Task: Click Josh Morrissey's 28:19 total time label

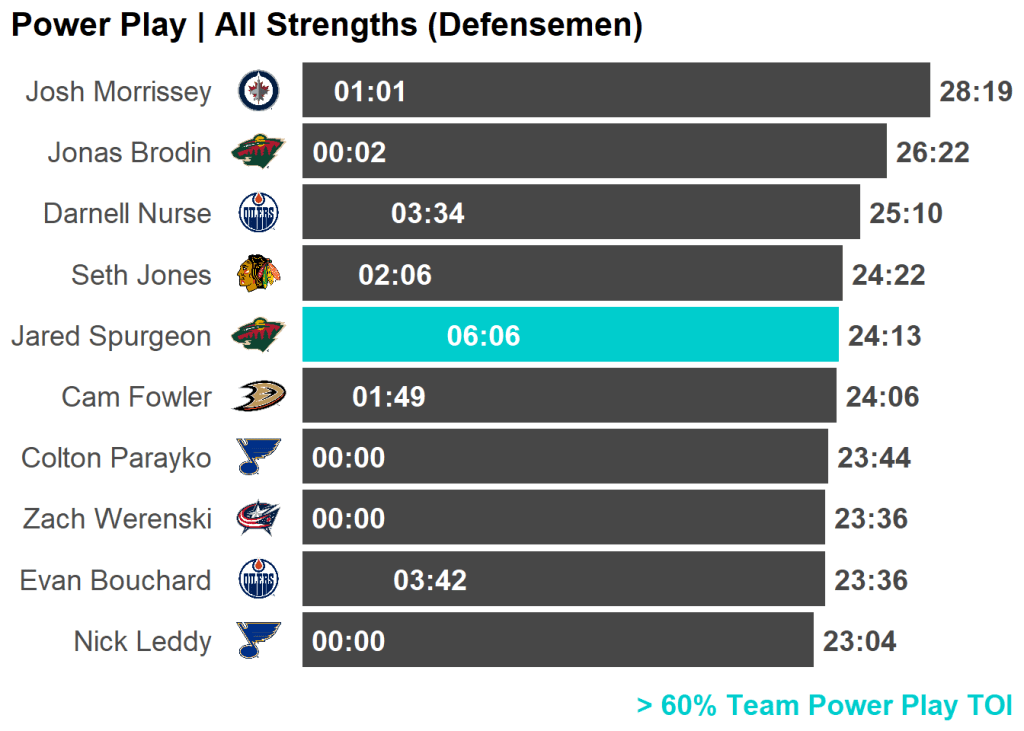Action: (976, 92)
